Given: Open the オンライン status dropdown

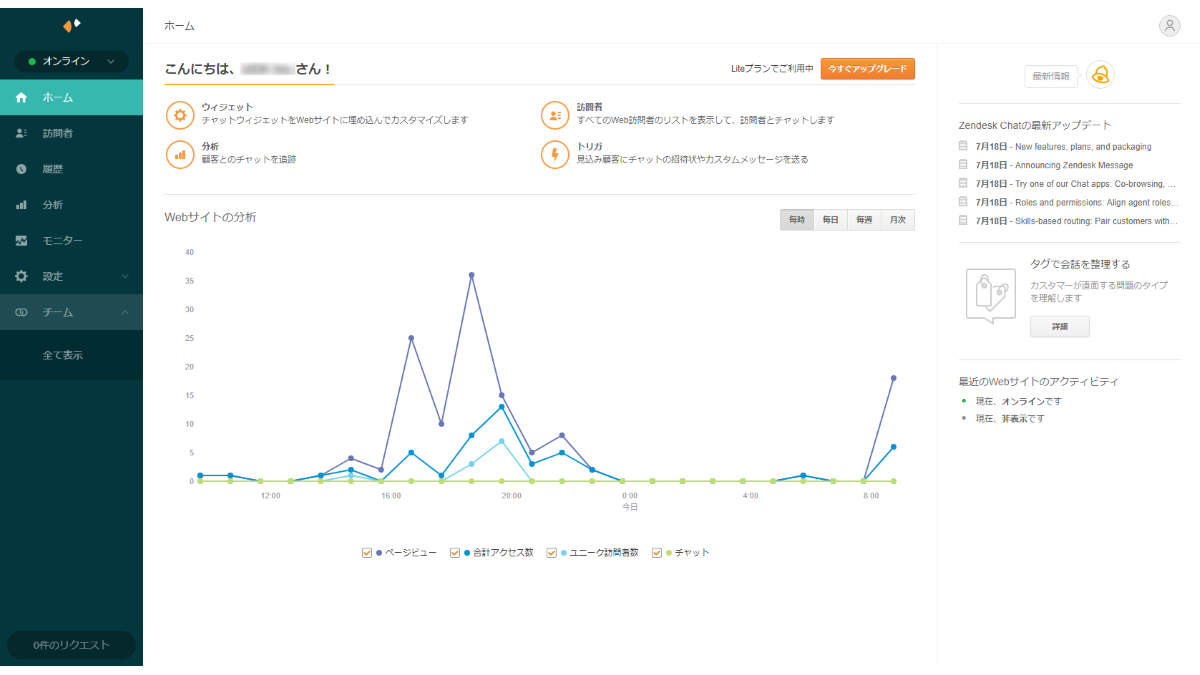Looking at the screenshot, I should (71, 62).
